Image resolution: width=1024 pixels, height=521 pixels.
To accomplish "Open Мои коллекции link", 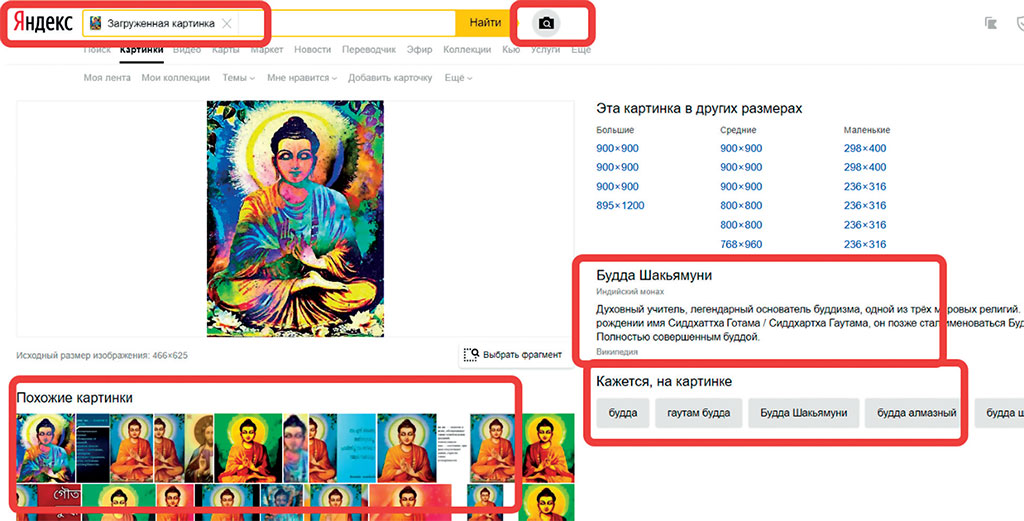I will (x=175, y=78).
